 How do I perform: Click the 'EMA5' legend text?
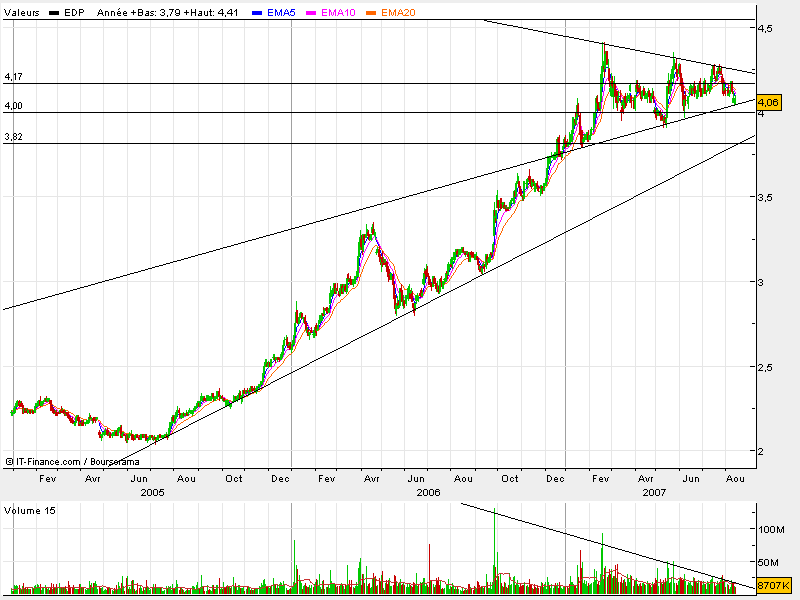point(281,13)
